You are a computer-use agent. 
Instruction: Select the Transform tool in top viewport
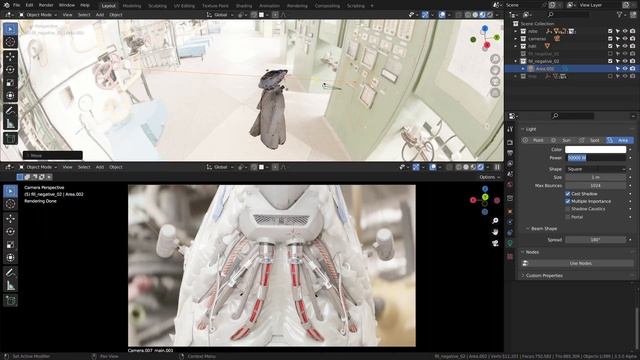(x=11, y=96)
